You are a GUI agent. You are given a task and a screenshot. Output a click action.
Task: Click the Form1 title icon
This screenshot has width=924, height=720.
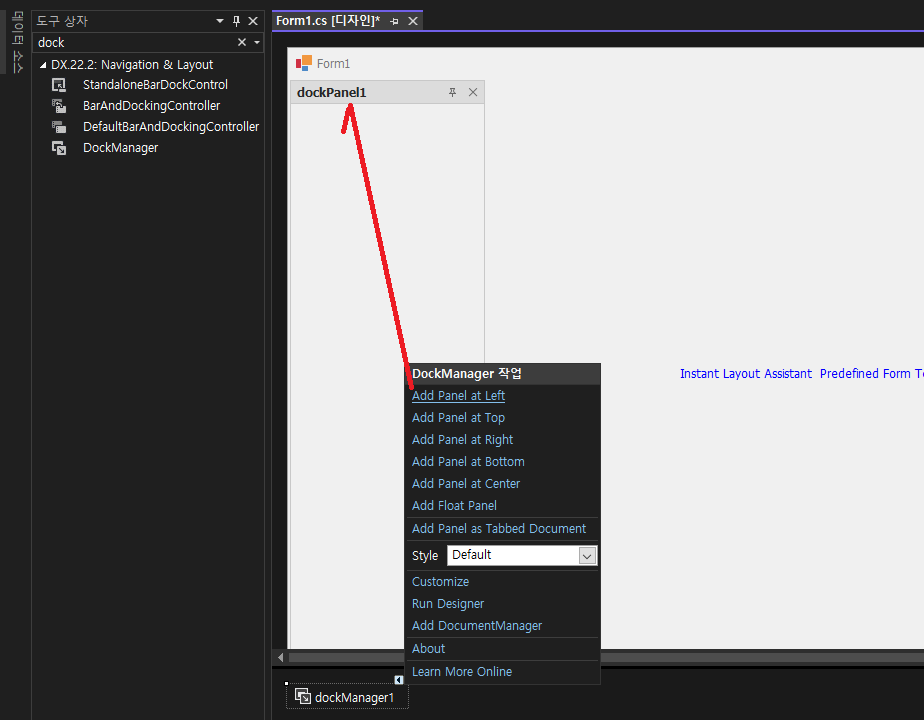(x=304, y=63)
